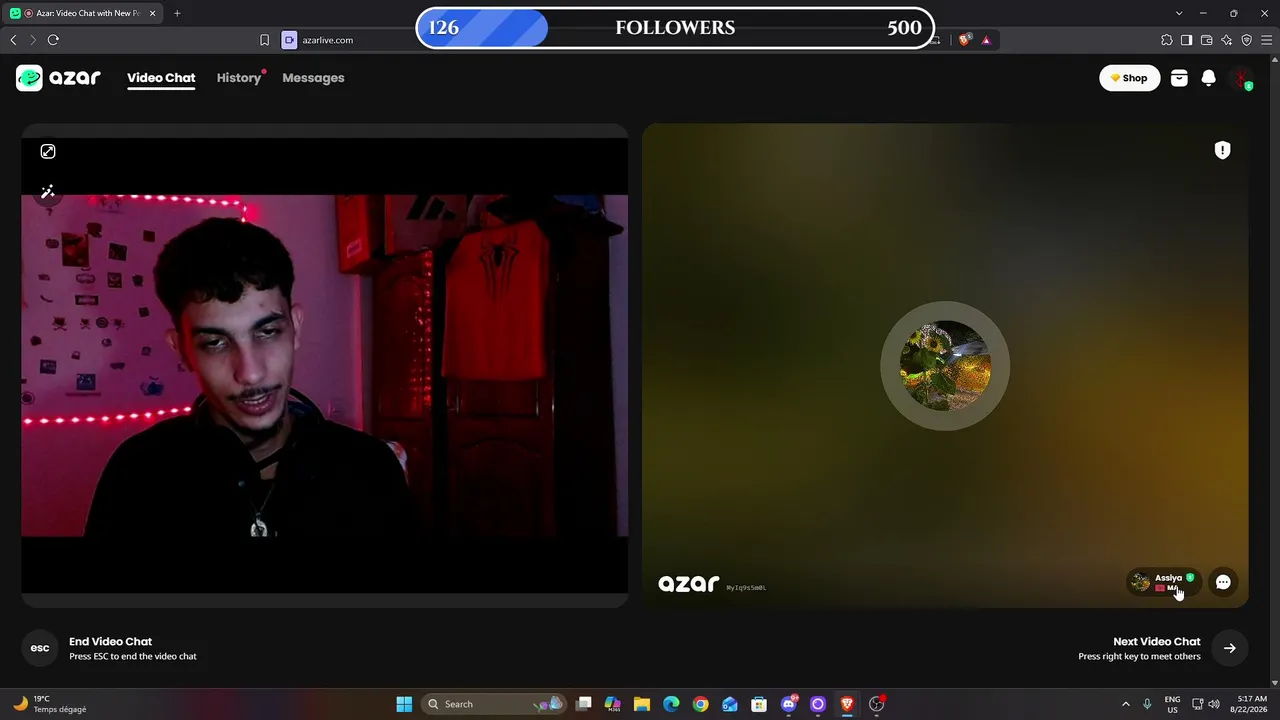Screen dimensions: 1280x720
Task: Click the arrow button for next chat
Action: [1229, 648]
